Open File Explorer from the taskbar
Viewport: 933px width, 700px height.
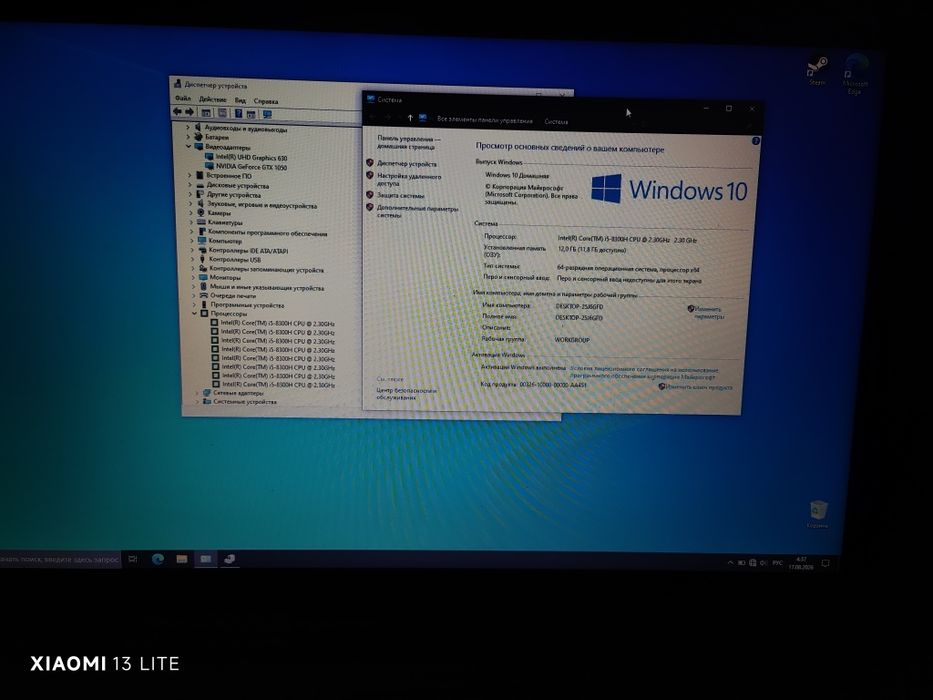pyautogui.click(x=181, y=559)
